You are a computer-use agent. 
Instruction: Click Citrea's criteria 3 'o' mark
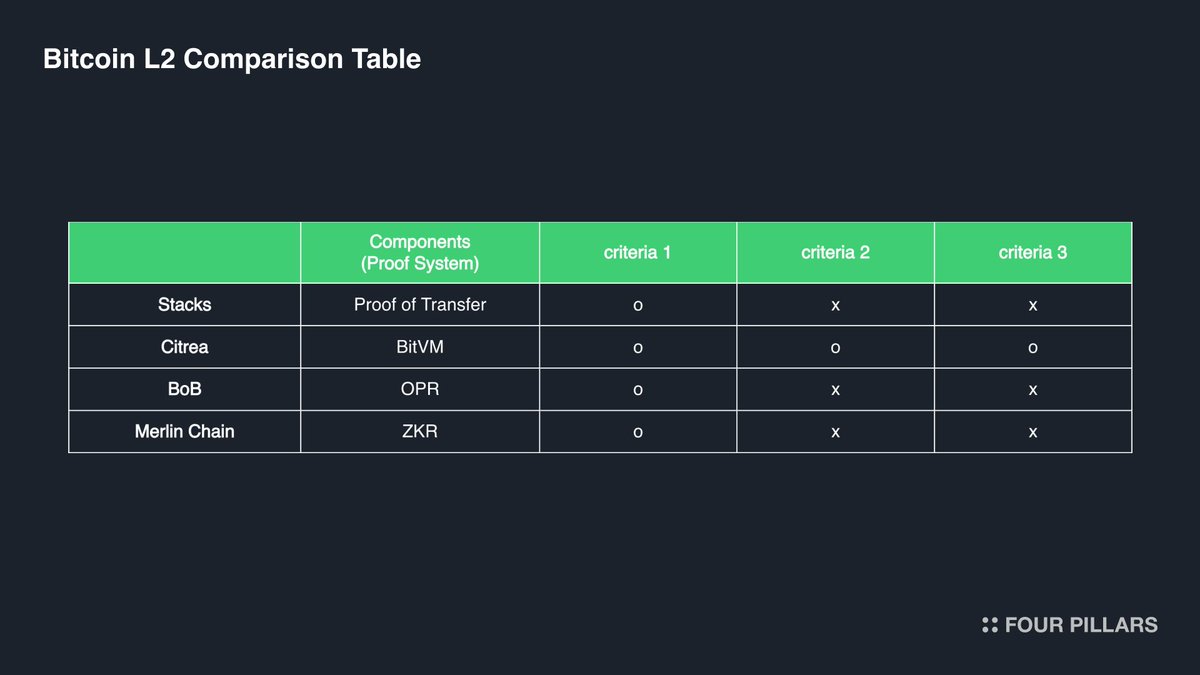click(x=1033, y=348)
